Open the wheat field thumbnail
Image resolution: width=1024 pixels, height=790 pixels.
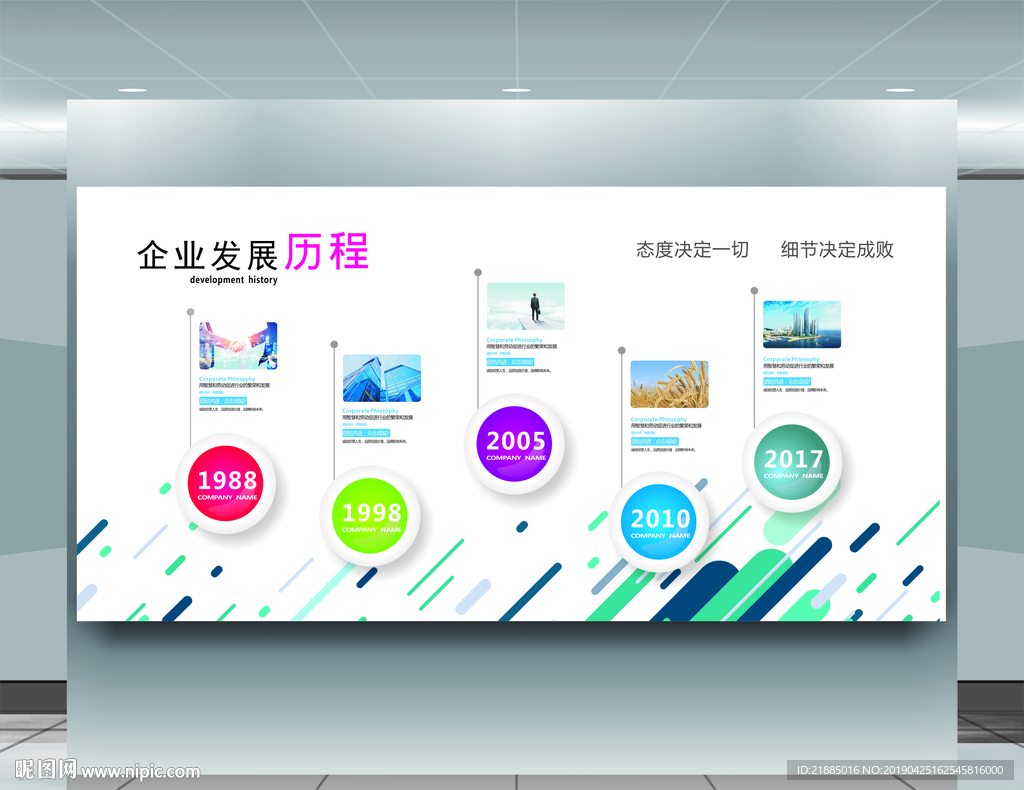669,385
